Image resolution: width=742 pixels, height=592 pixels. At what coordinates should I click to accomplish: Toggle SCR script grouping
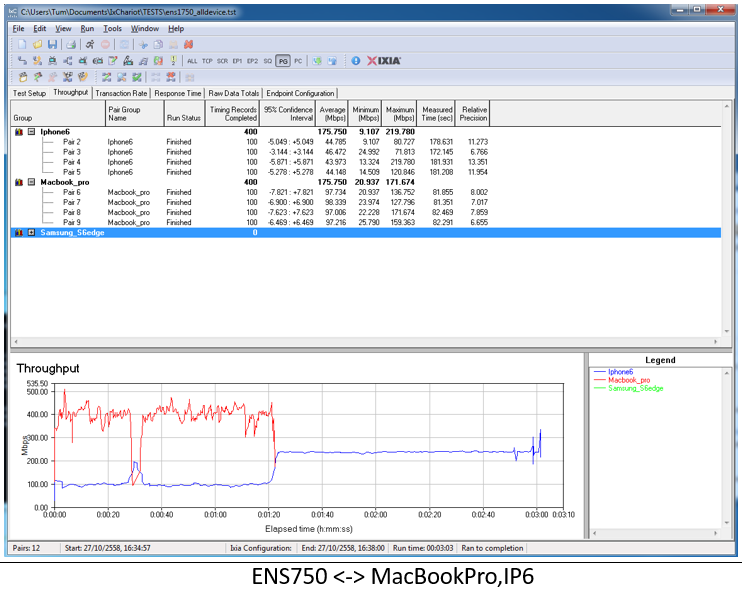(x=222, y=61)
